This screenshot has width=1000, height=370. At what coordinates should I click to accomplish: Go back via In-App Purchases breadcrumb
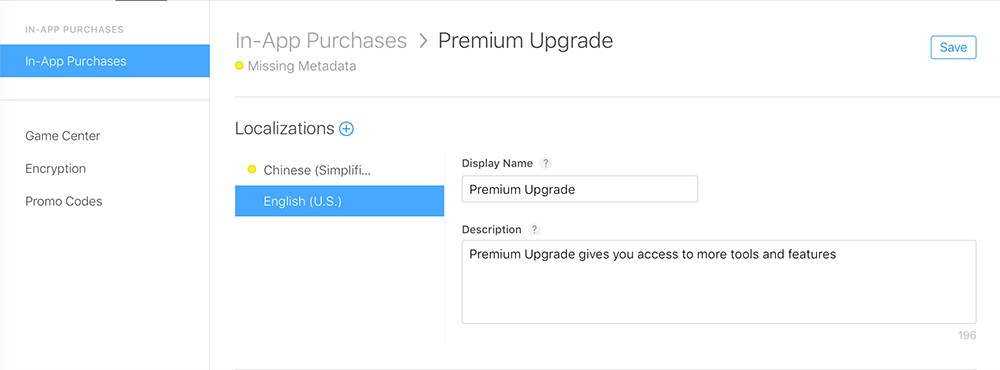pyautogui.click(x=321, y=41)
